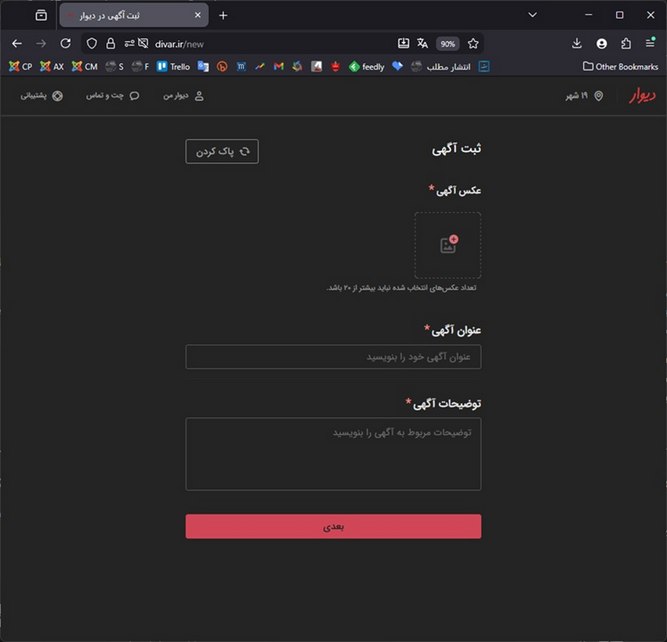667x642 pixels.
Task: Open the Google Translate bookmark icon
Action: pyautogui.click(x=203, y=66)
